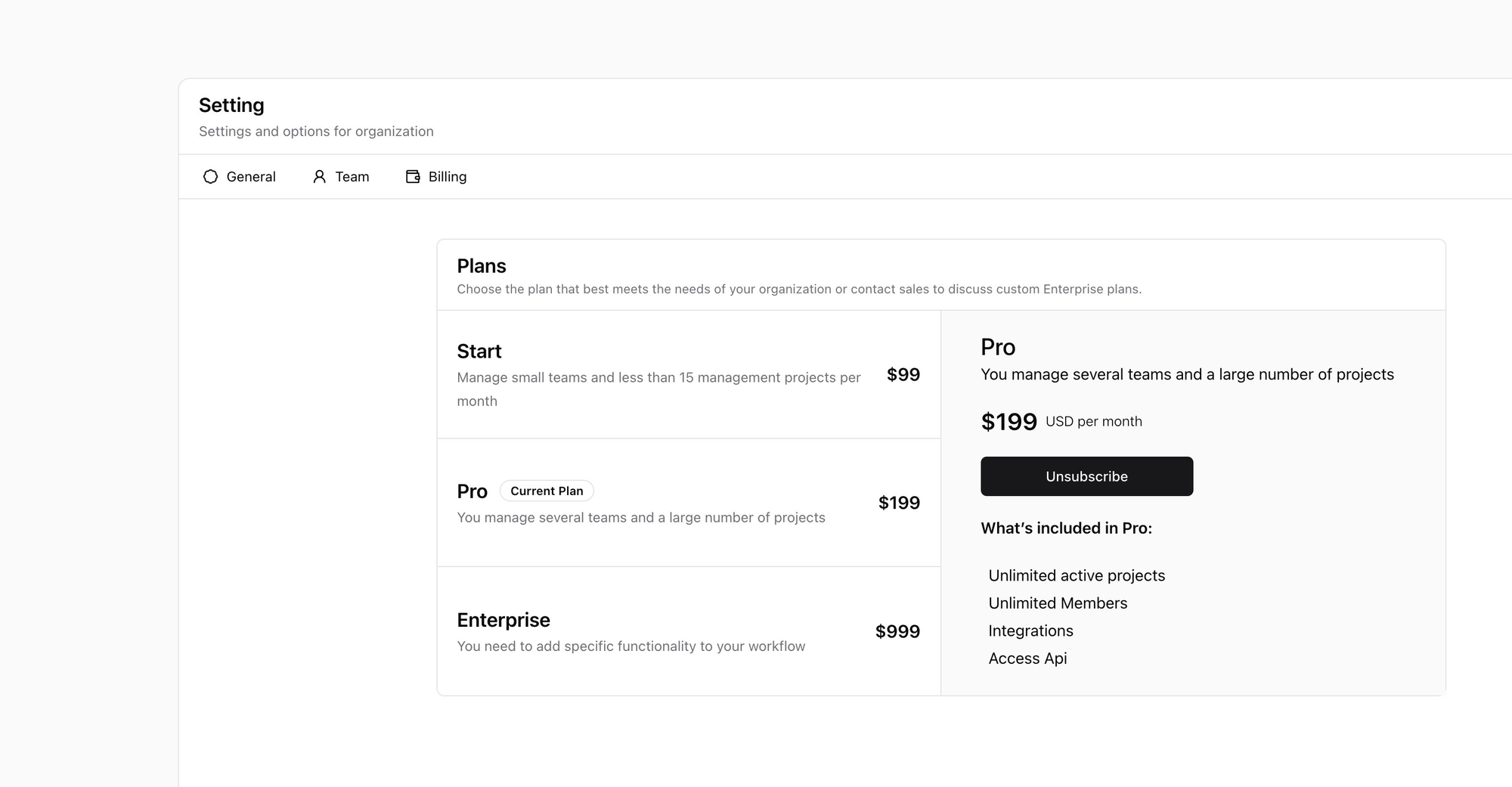This screenshot has height=787, width=1512.
Task: Click 'Access Api' feature item
Action: [x=1027, y=658]
